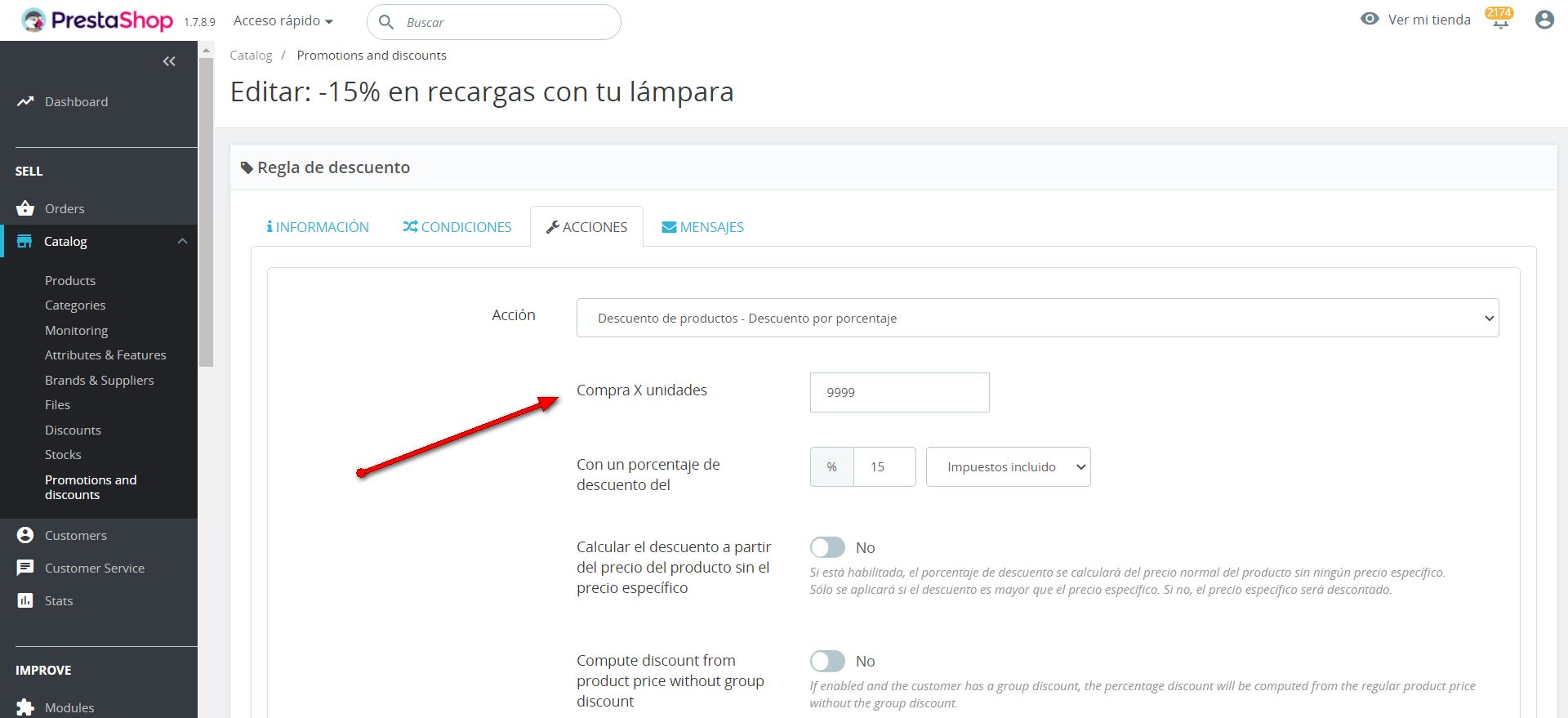The height and width of the screenshot is (718, 1568).
Task: Click the eye icon beside Ver mi tienda
Action: click(1370, 19)
